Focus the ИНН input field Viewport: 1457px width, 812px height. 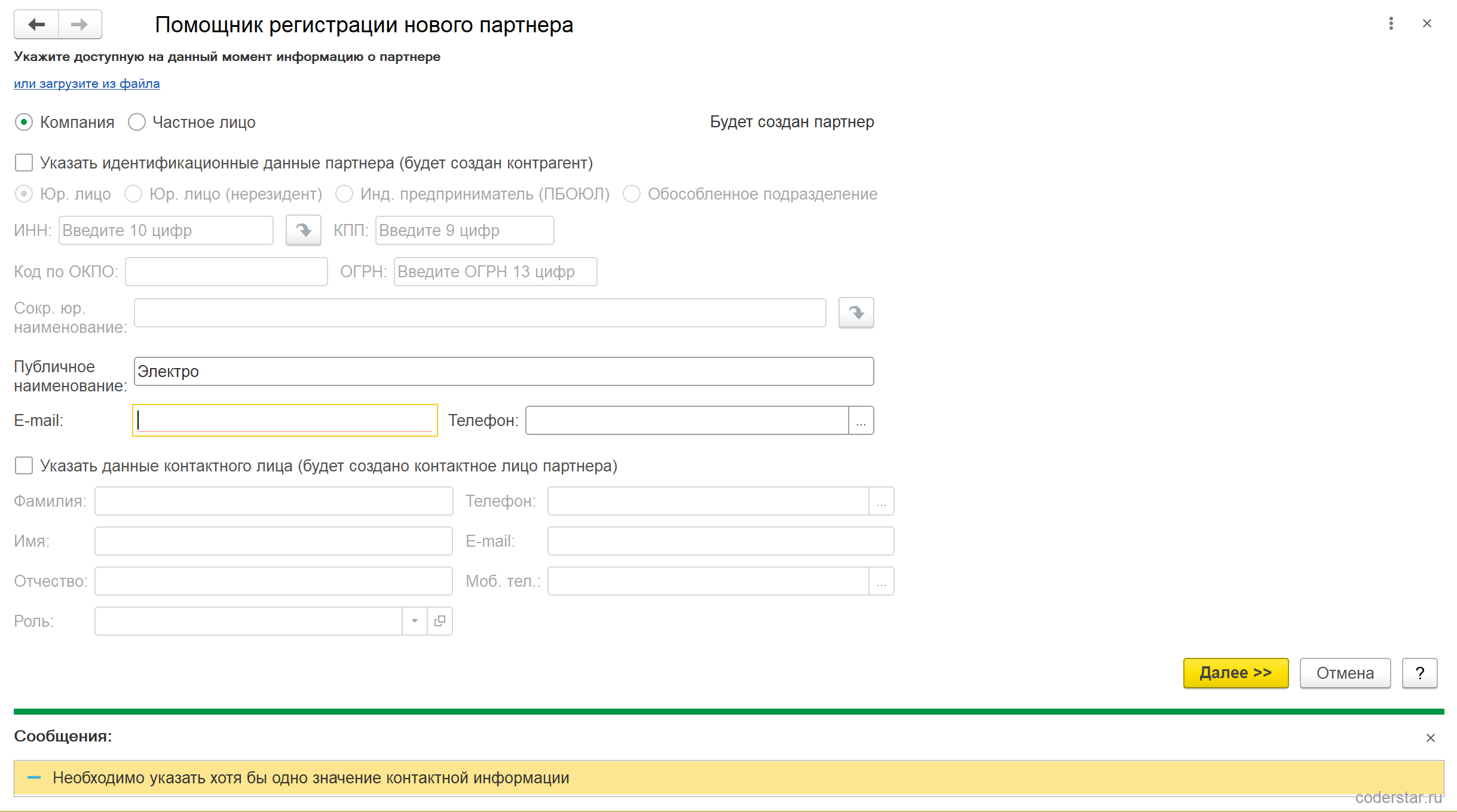click(x=166, y=231)
